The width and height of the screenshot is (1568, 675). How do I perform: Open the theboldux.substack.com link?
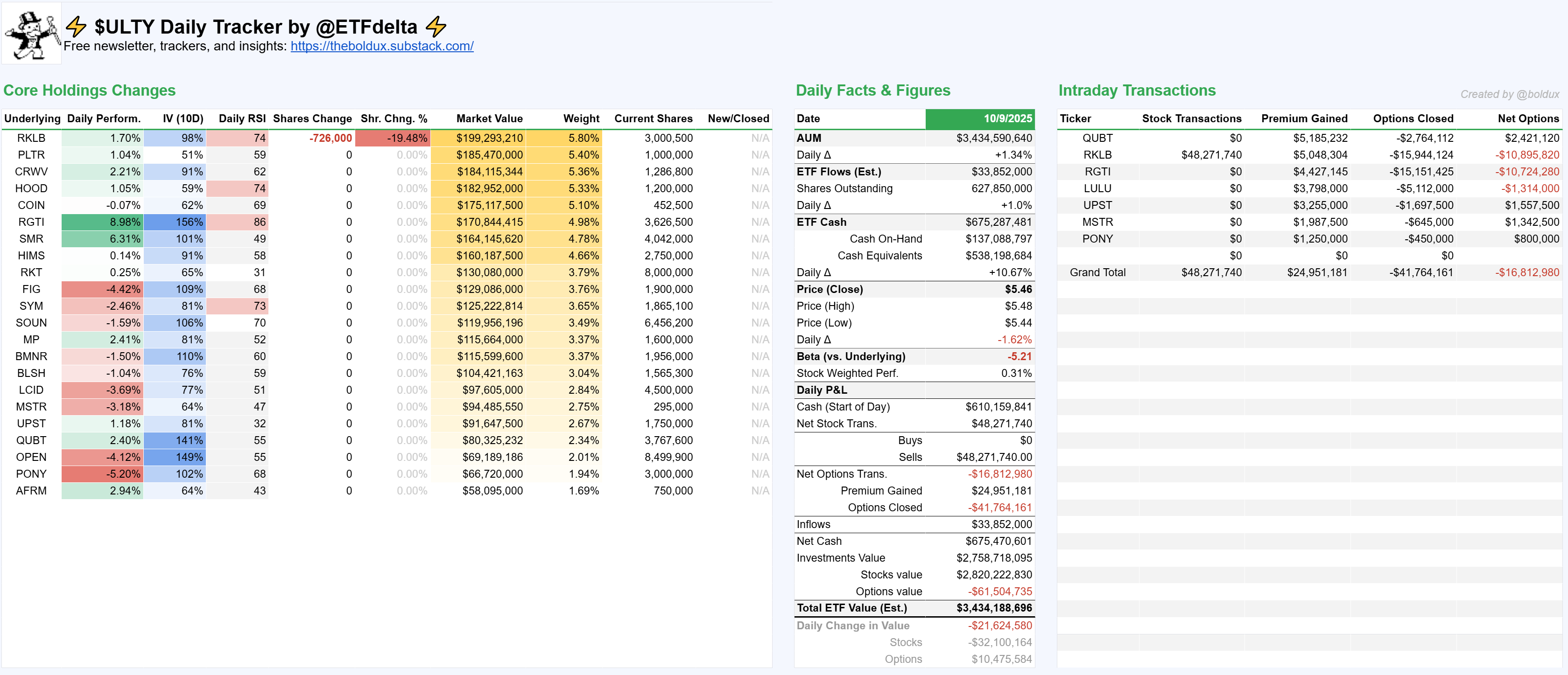coord(382,46)
